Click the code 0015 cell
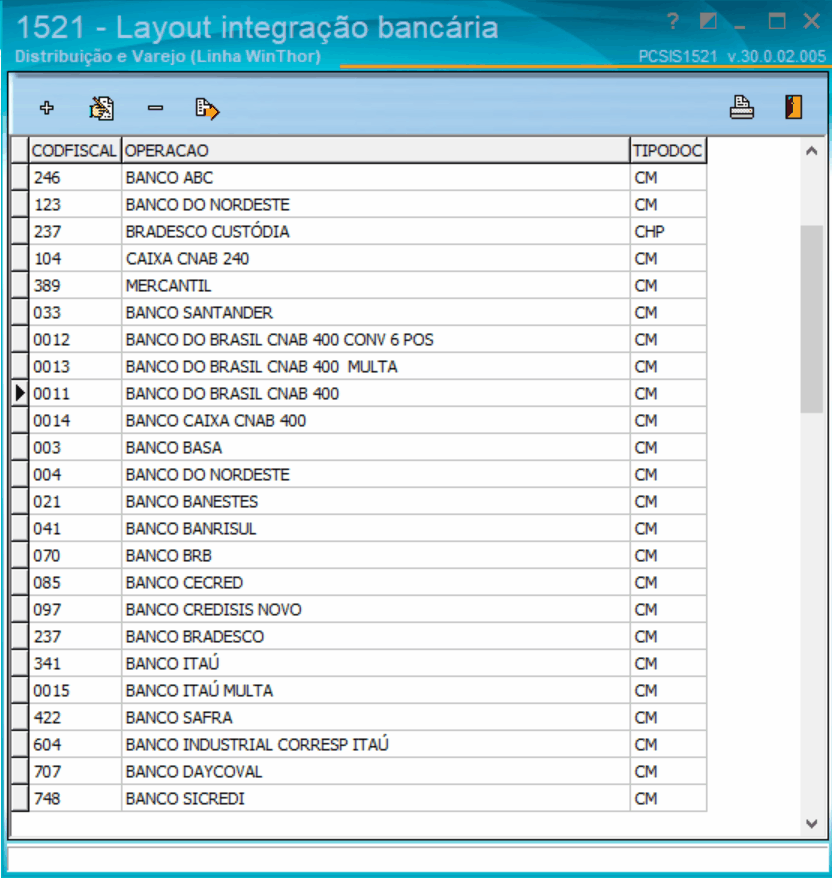Screen dimensions: 832x890 tap(75, 690)
